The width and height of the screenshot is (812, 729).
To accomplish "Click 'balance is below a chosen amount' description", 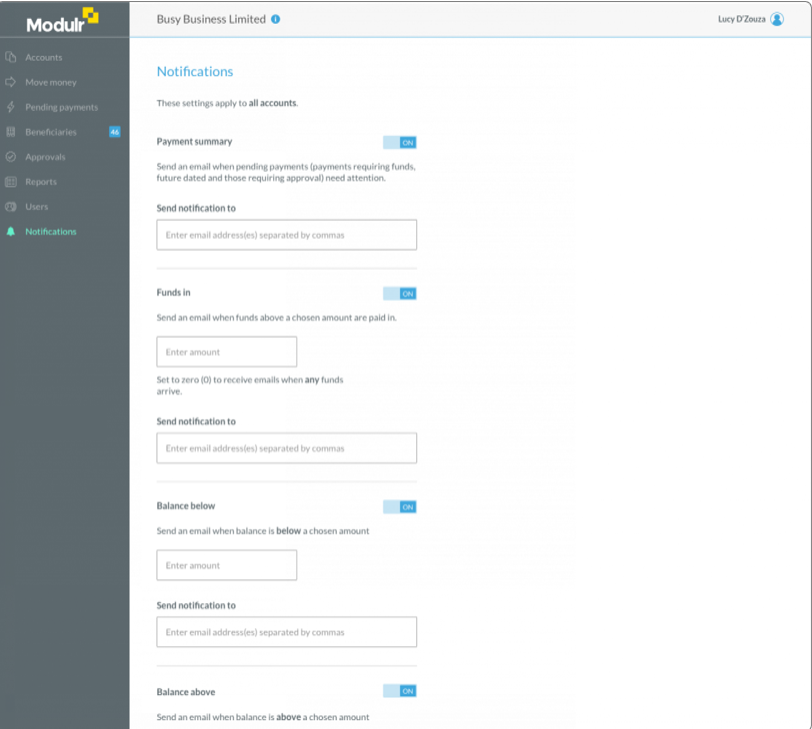I will click(263, 531).
